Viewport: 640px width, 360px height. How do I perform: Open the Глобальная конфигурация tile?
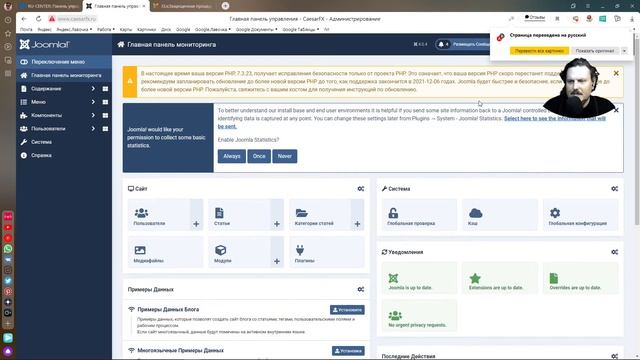pyautogui.click(x=580, y=215)
